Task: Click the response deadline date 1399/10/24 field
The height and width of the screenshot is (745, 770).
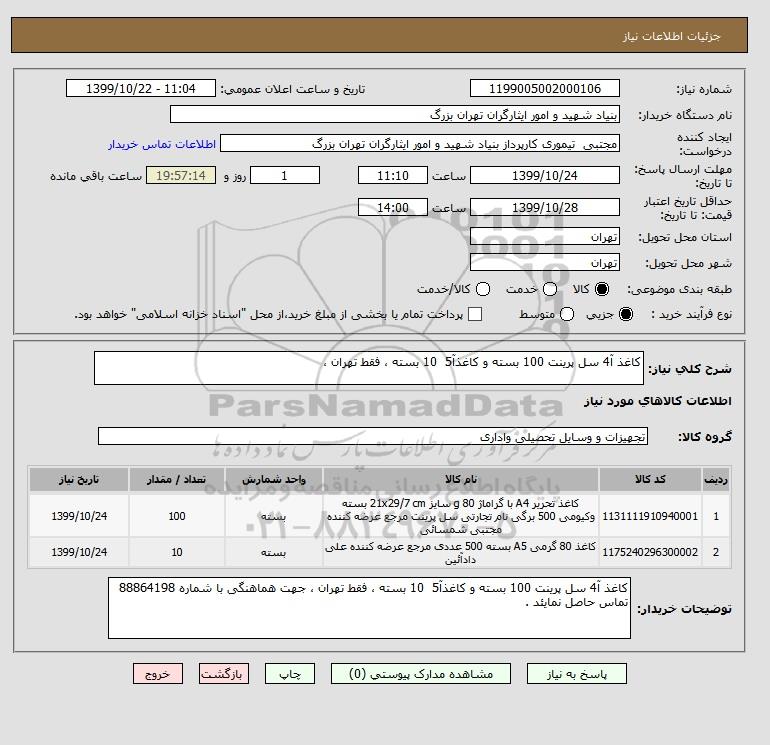Action: click(545, 175)
